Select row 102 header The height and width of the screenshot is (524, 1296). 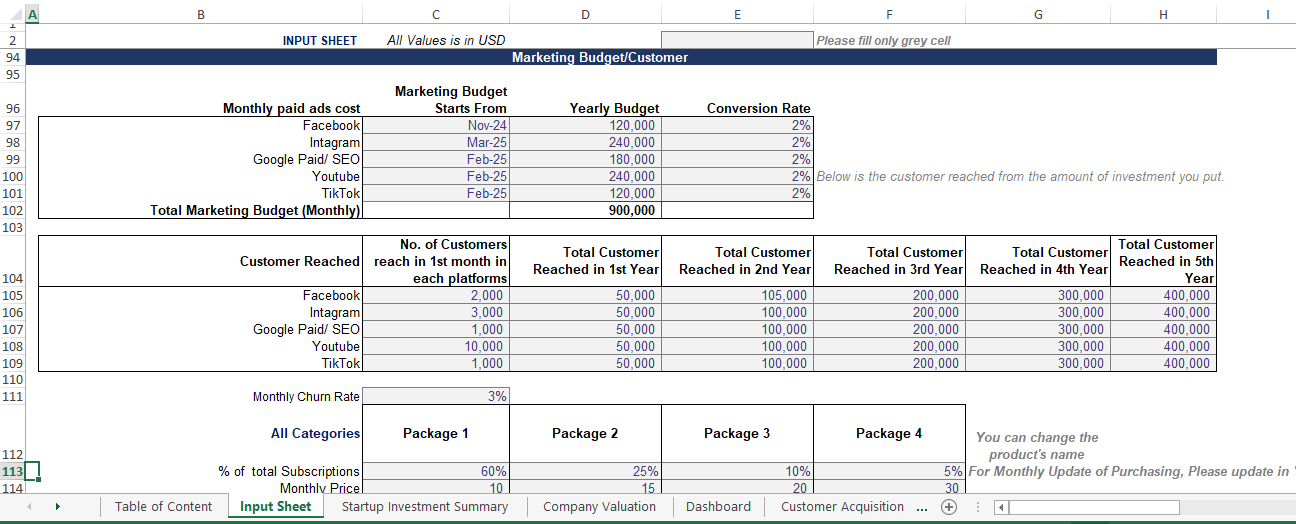[12, 211]
